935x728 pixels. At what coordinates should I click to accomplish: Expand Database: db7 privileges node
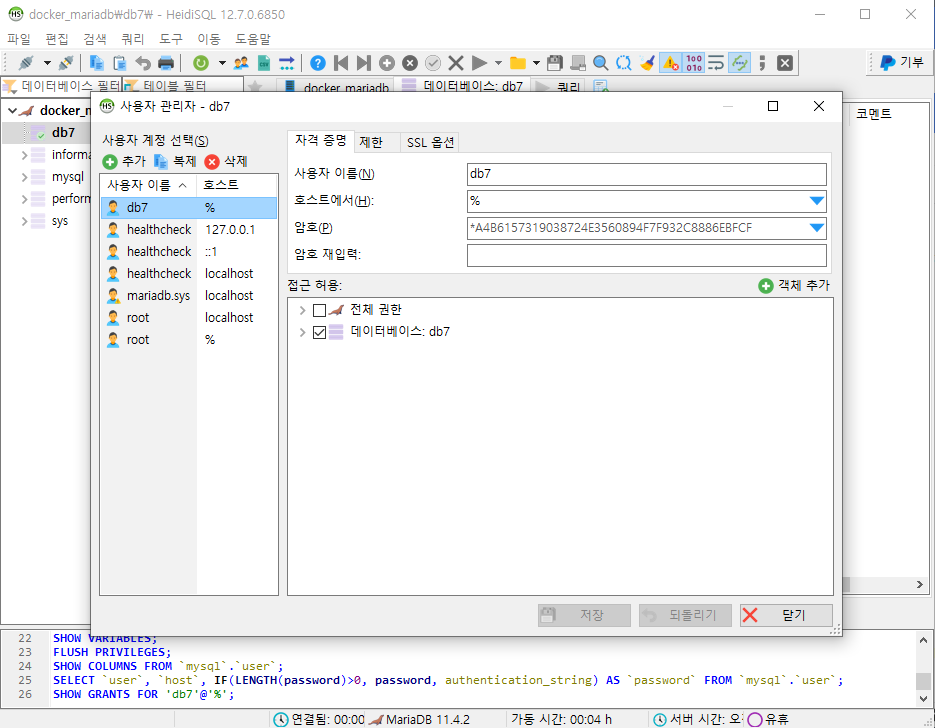(302, 332)
